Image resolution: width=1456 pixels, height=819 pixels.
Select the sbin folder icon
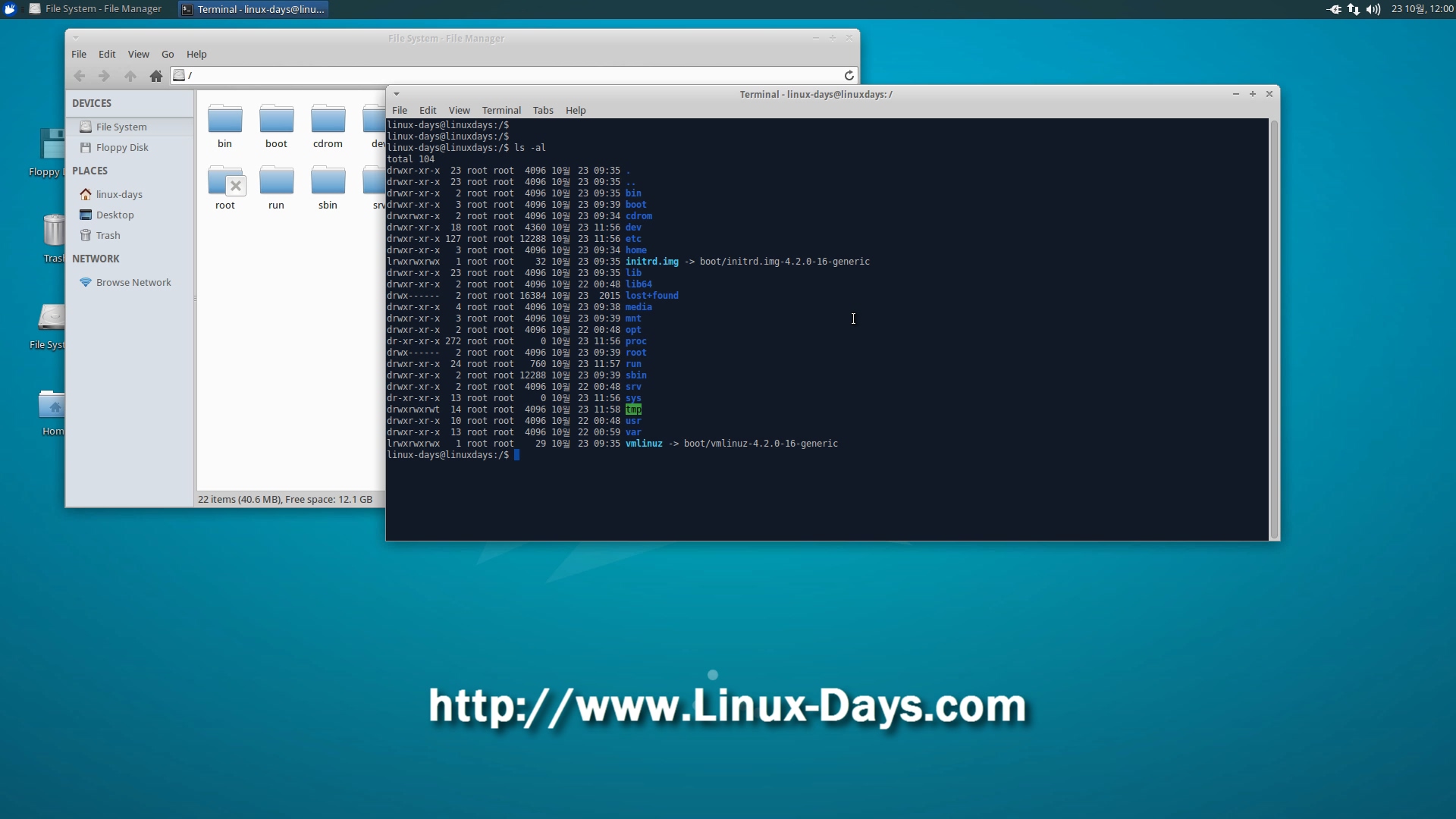click(x=328, y=180)
